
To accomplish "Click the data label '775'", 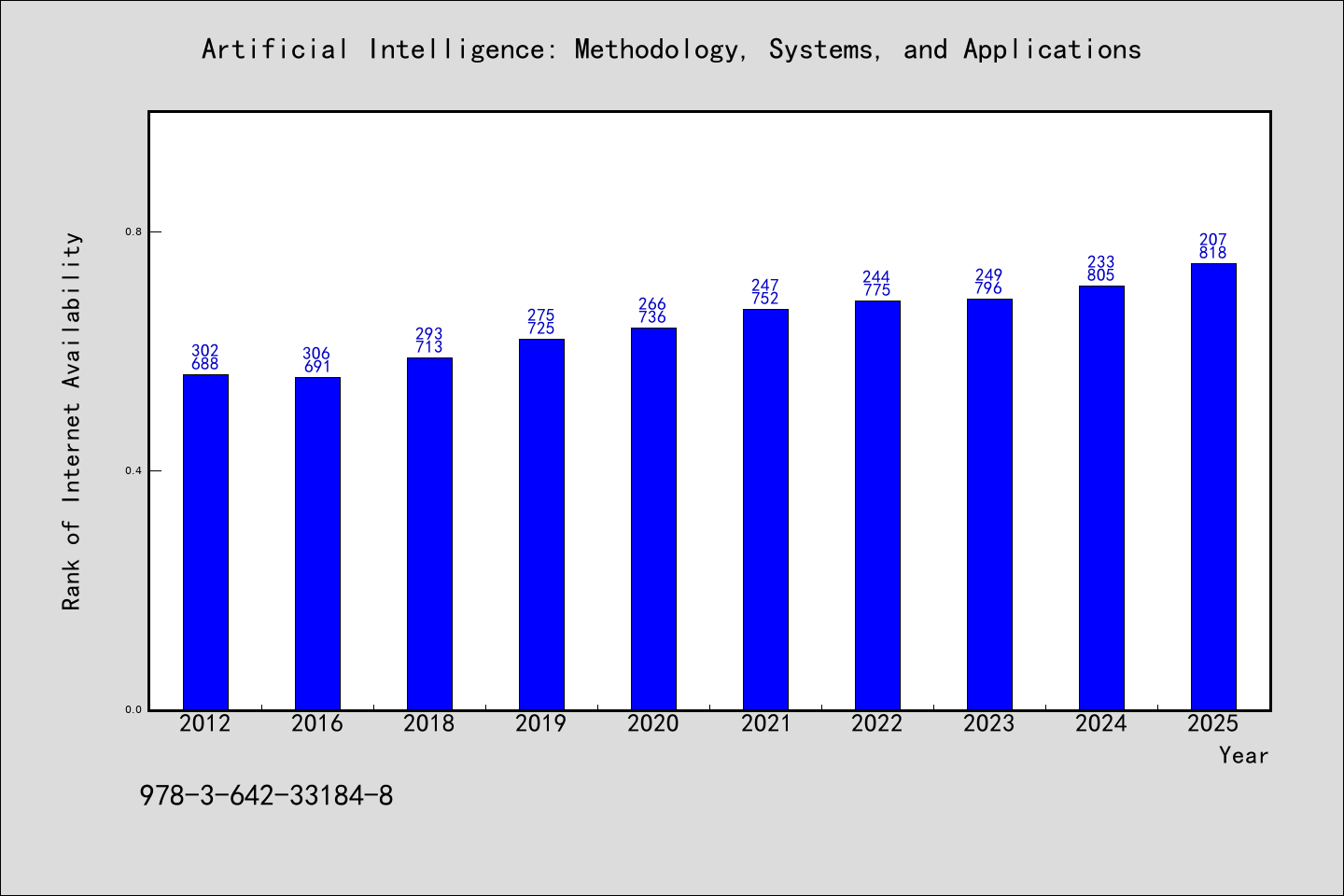I will 877,290.
